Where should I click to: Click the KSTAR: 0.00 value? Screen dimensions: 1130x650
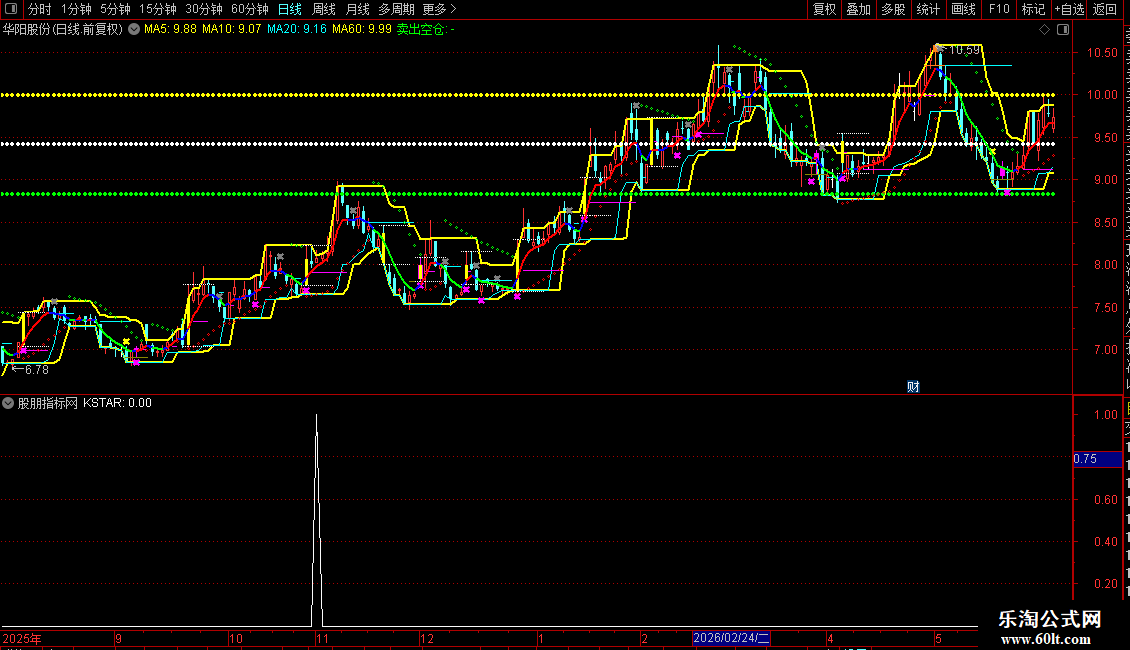pos(117,403)
